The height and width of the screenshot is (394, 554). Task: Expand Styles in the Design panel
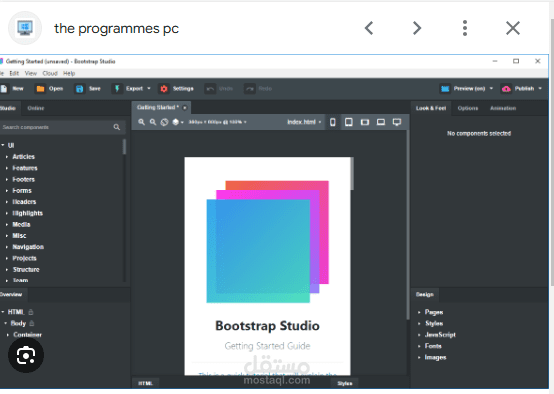pos(419,323)
